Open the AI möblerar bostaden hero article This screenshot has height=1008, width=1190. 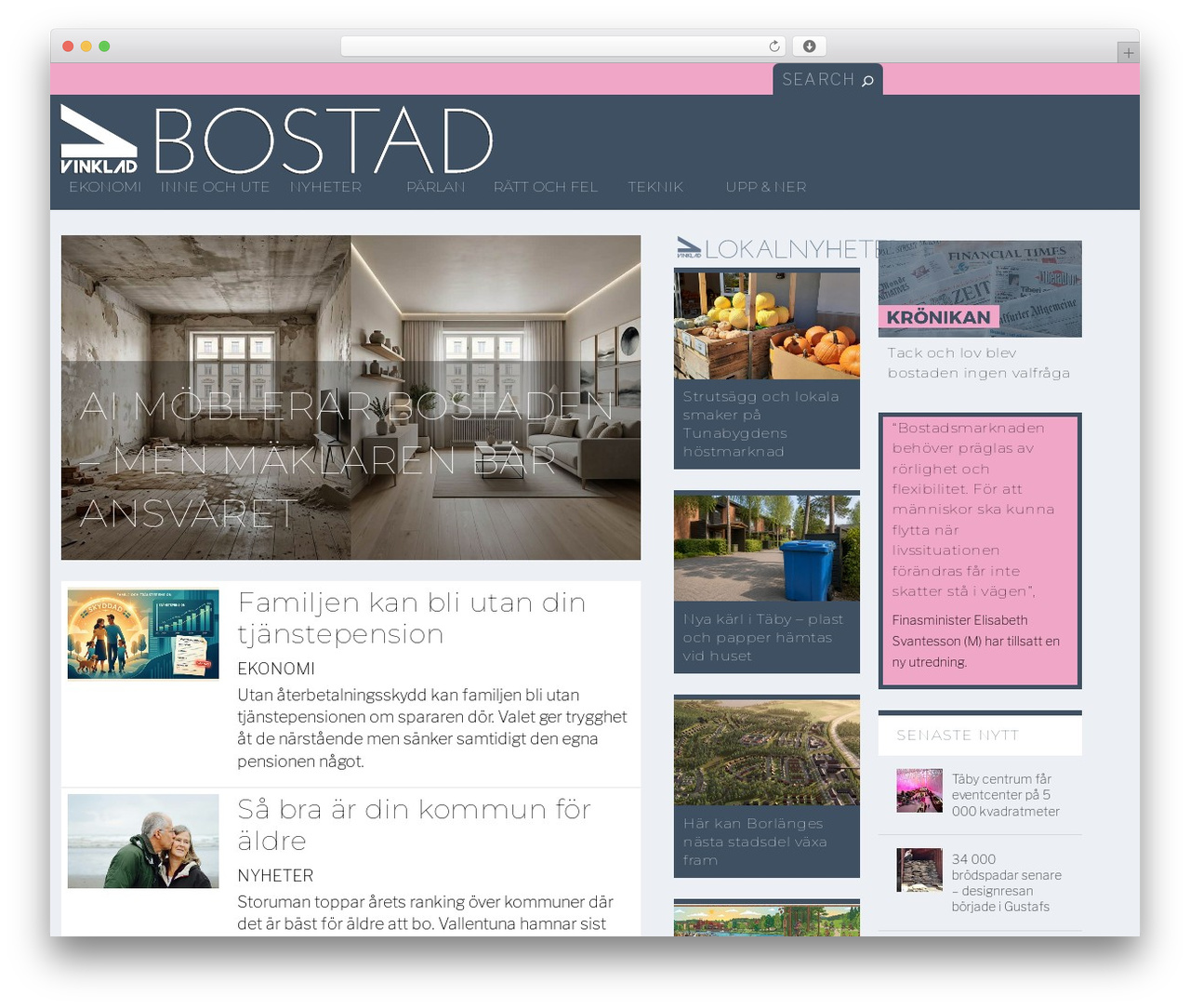(x=350, y=397)
